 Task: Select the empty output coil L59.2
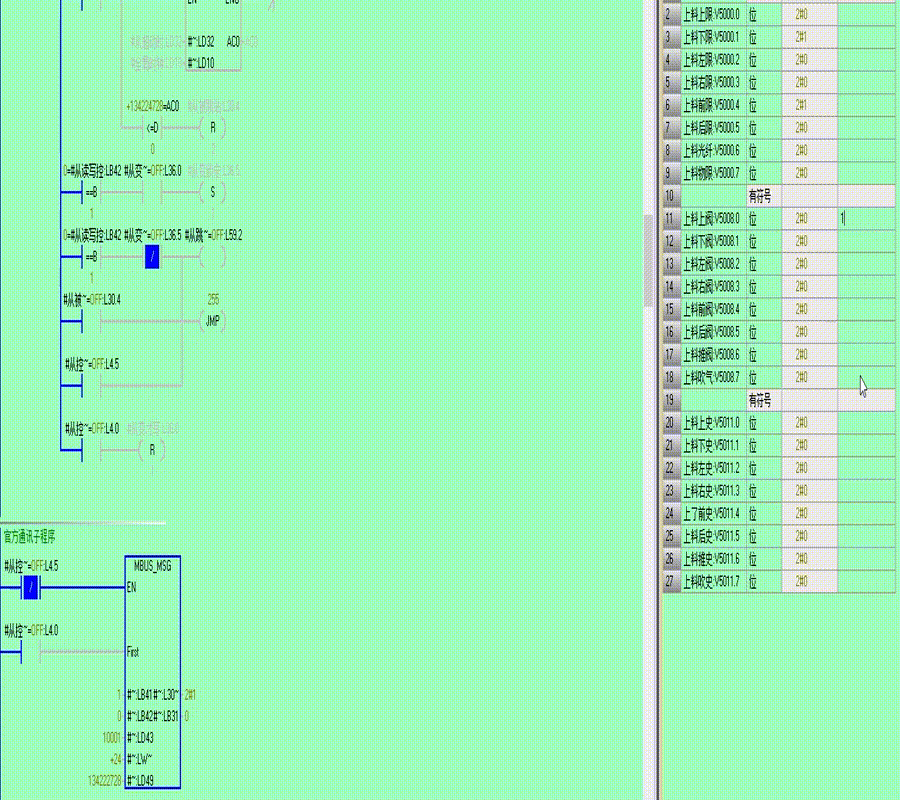coord(212,257)
